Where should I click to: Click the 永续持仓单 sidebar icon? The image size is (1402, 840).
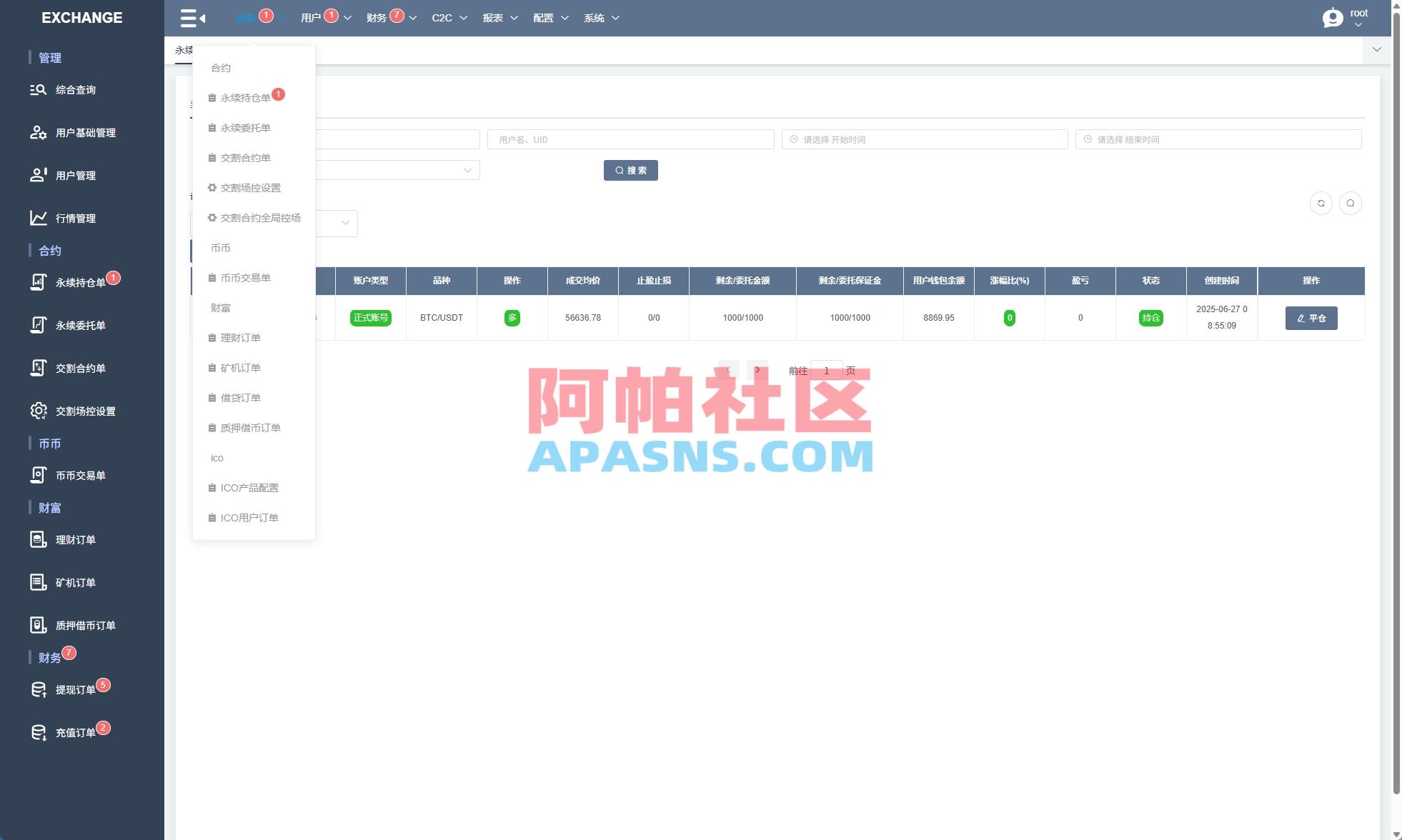(x=38, y=281)
